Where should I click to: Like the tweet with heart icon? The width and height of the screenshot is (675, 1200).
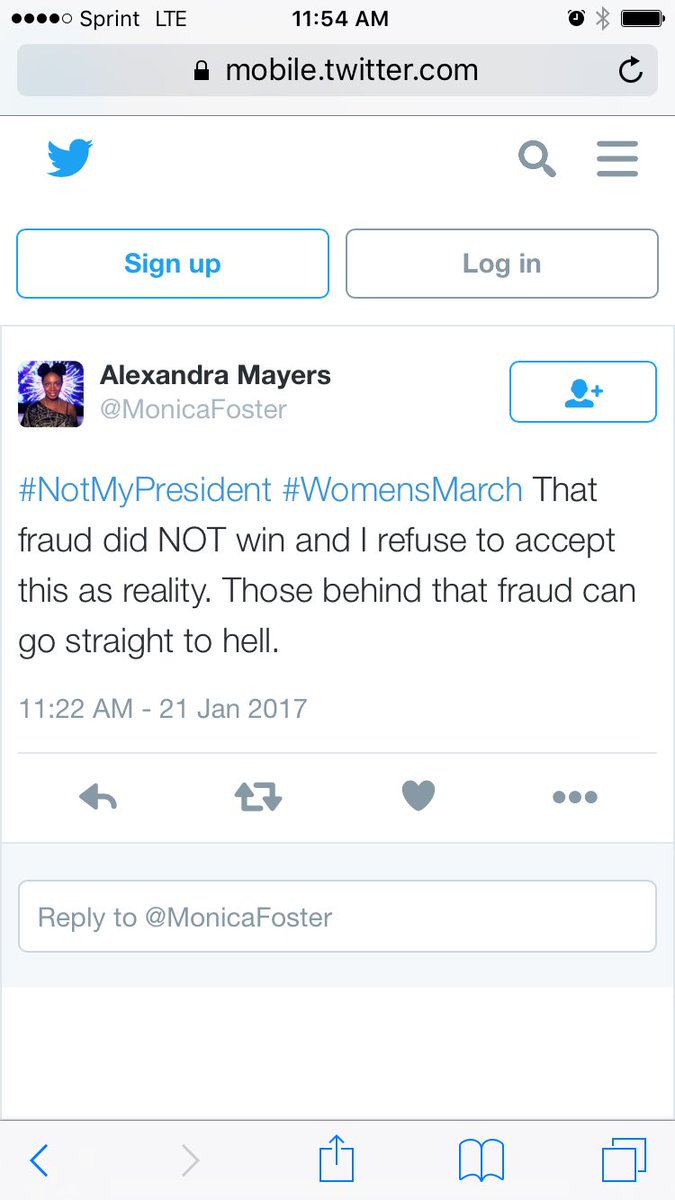[x=418, y=796]
